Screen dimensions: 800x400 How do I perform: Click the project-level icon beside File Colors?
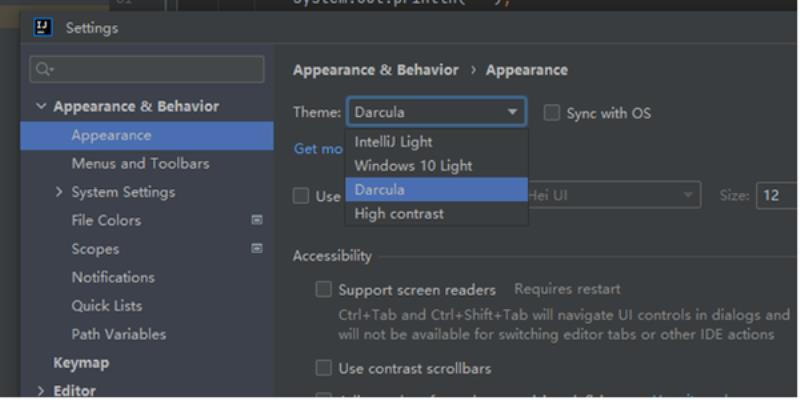click(x=257, y=220)
